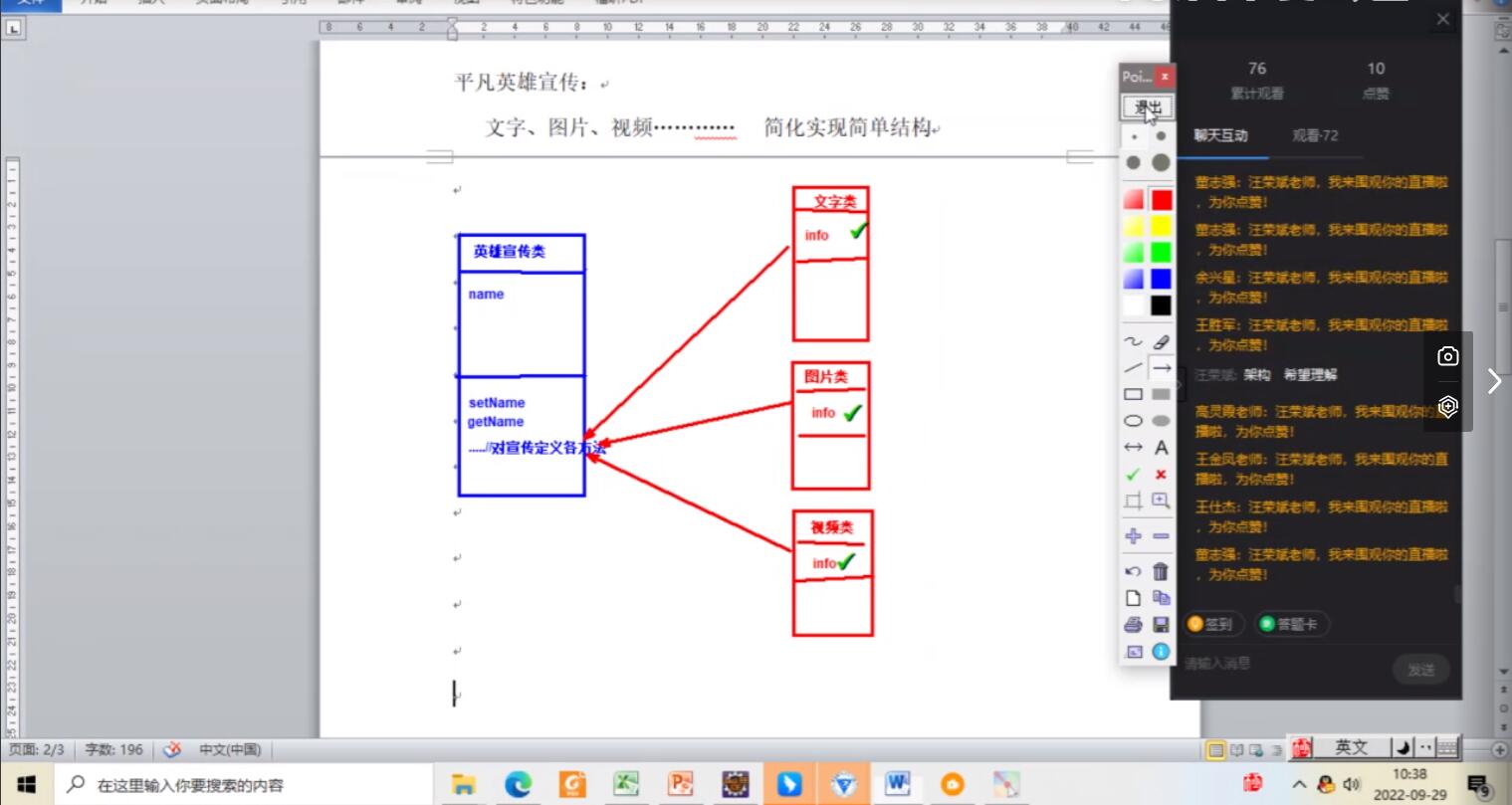
Task: Select the eraser tool in Pointofix
Action: coord(1161,341)
